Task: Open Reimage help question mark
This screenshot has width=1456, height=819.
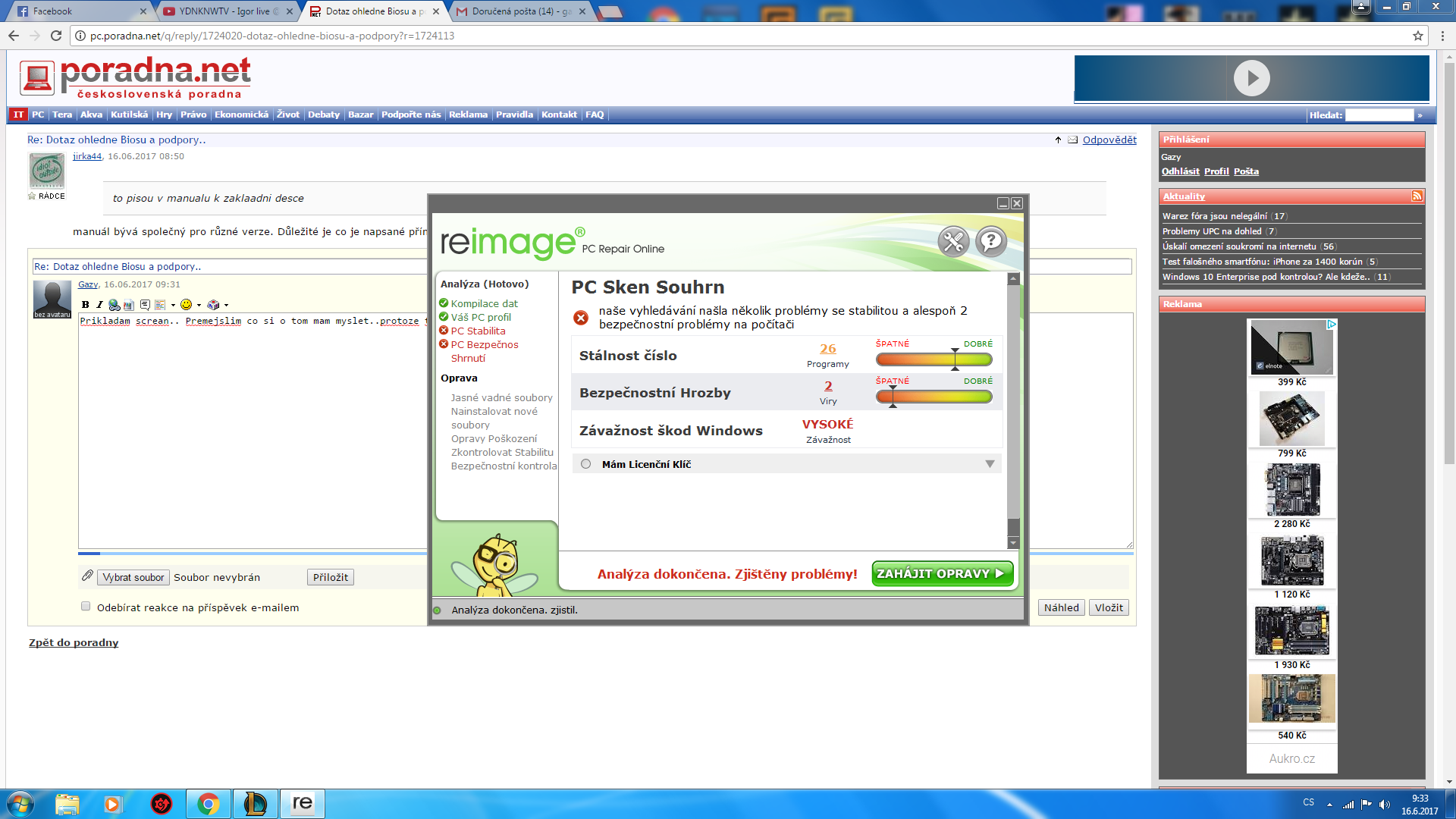Action: (x=990, y=242)
